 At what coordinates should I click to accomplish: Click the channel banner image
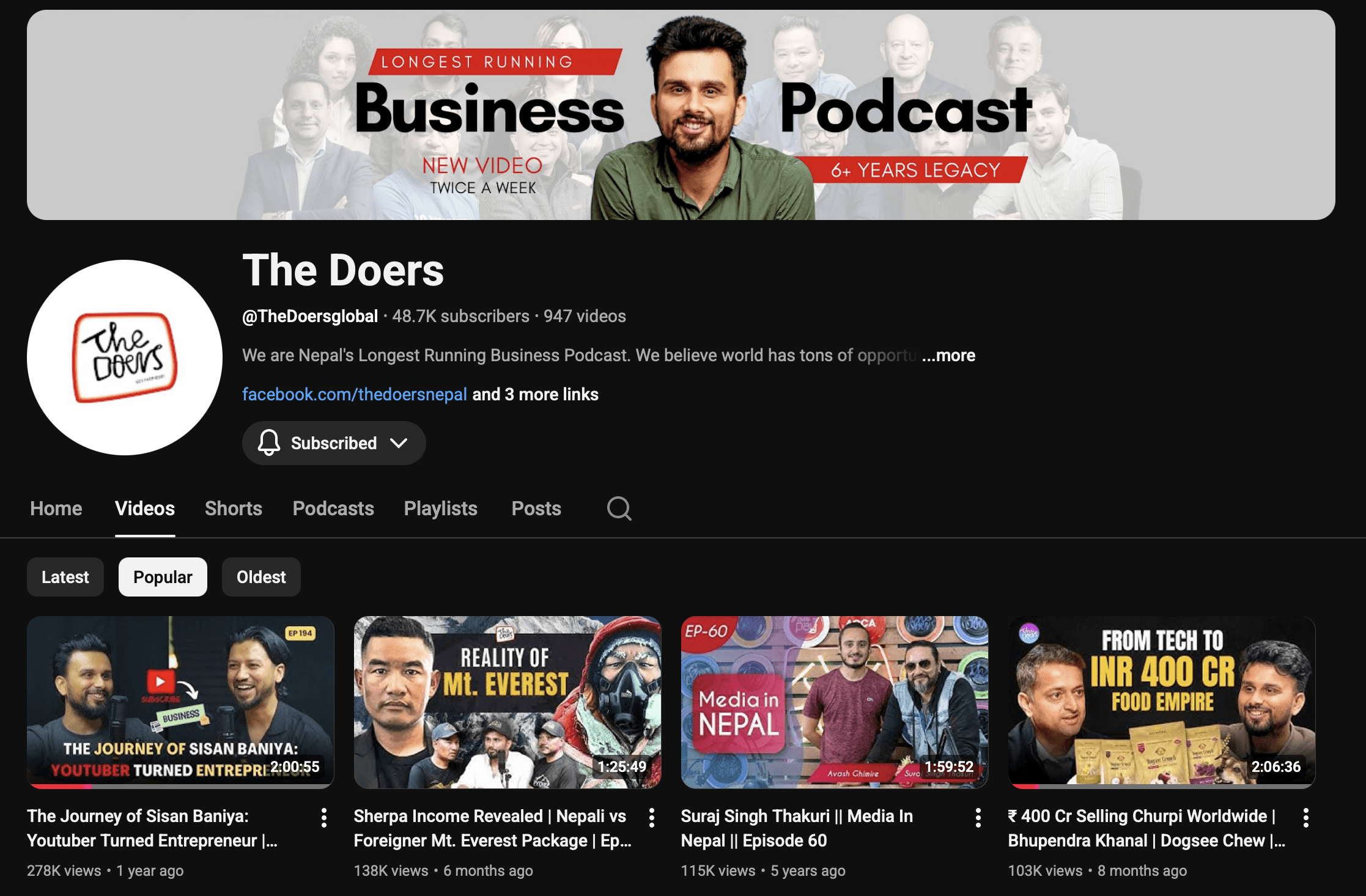[681, 115]
